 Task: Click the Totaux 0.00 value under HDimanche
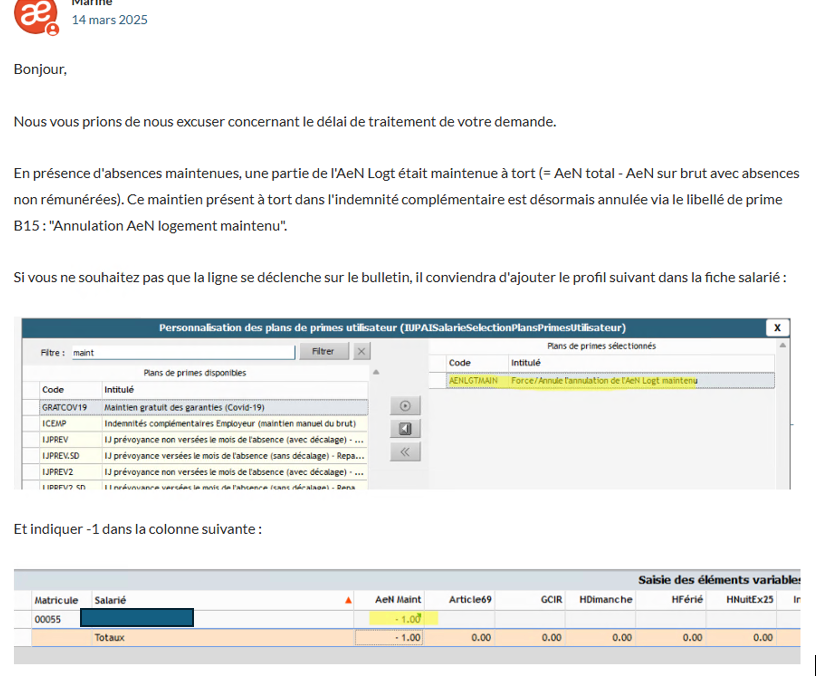coord(622,638)
